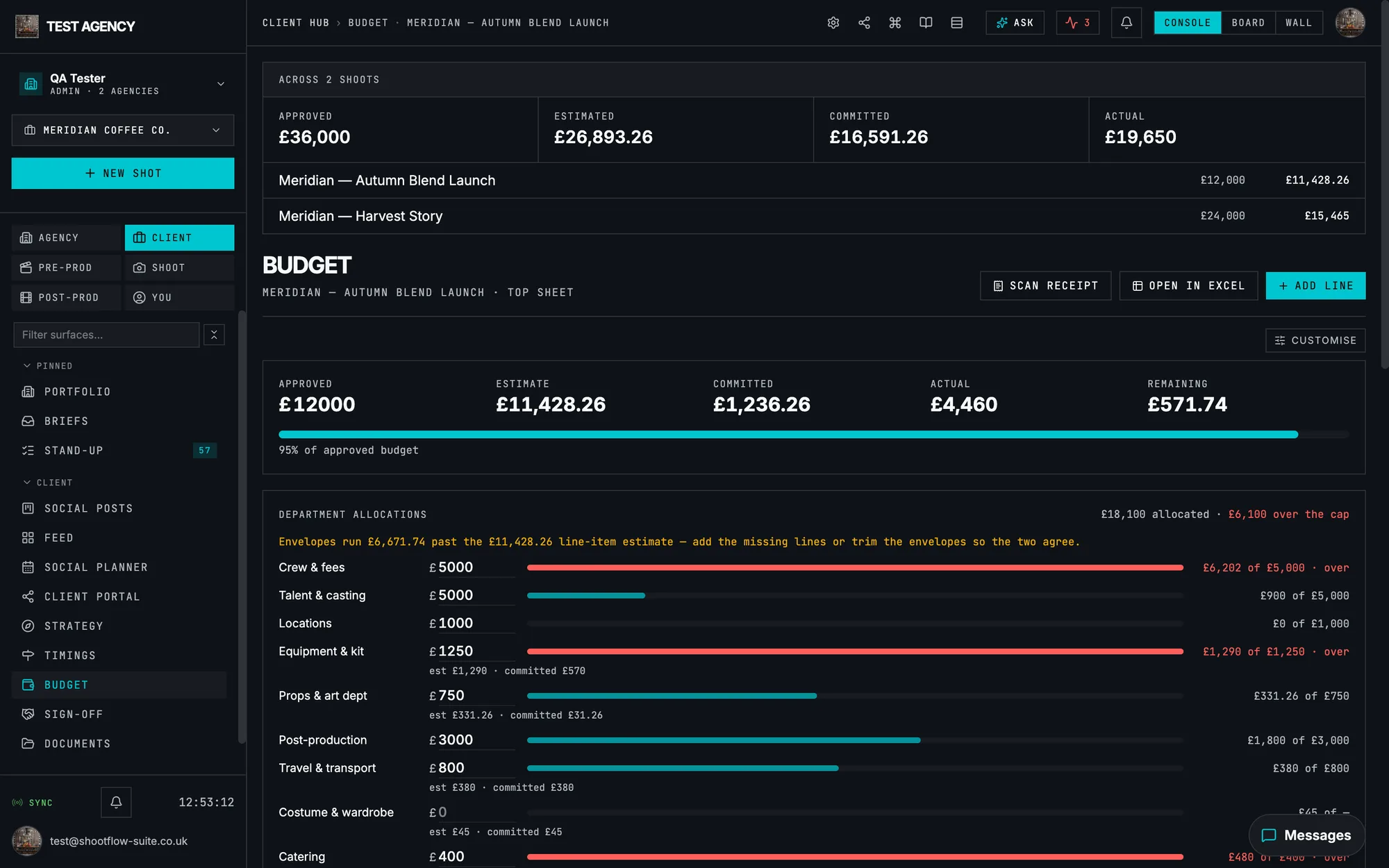
Task: Open the settings gear in top toolbar
Action: pos(833,23)
